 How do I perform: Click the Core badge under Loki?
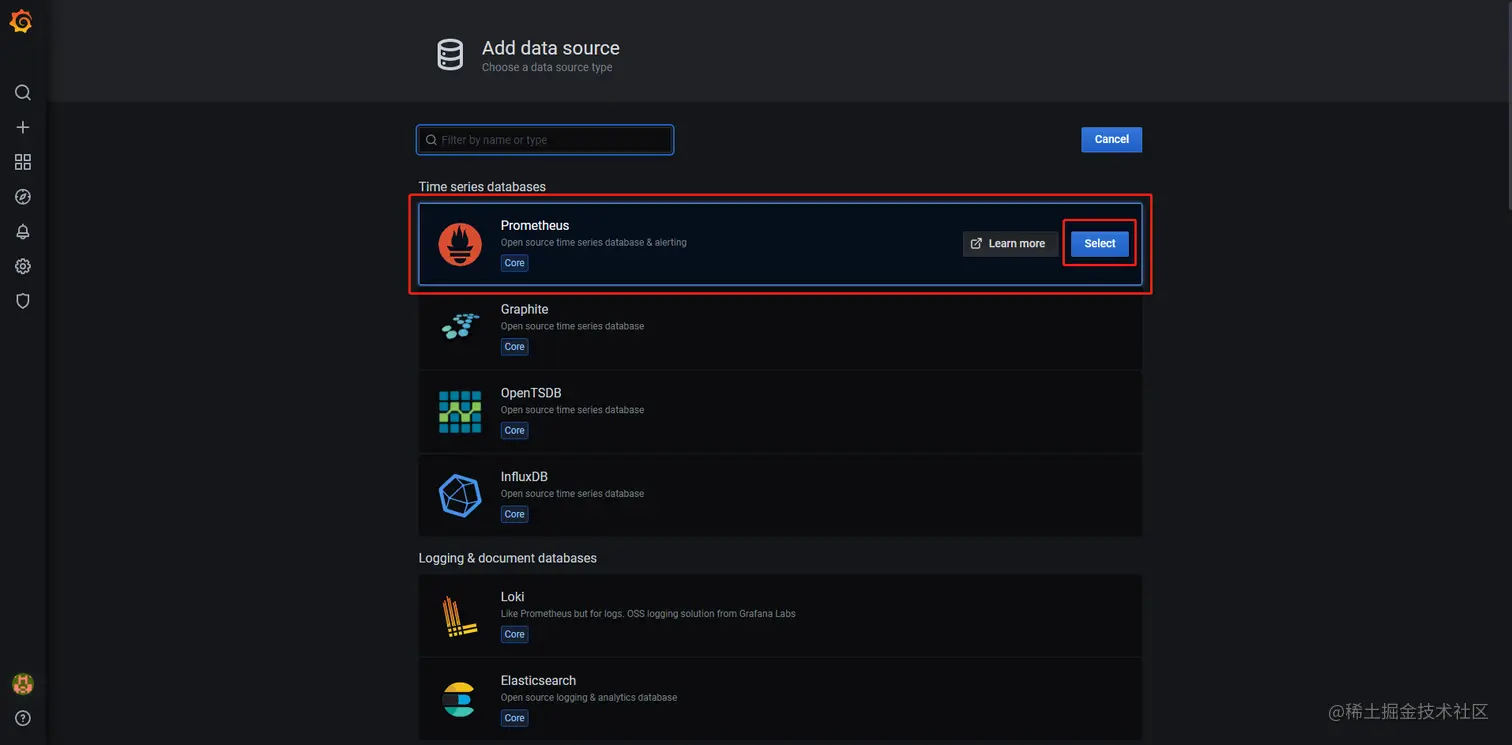click(514, 634)
